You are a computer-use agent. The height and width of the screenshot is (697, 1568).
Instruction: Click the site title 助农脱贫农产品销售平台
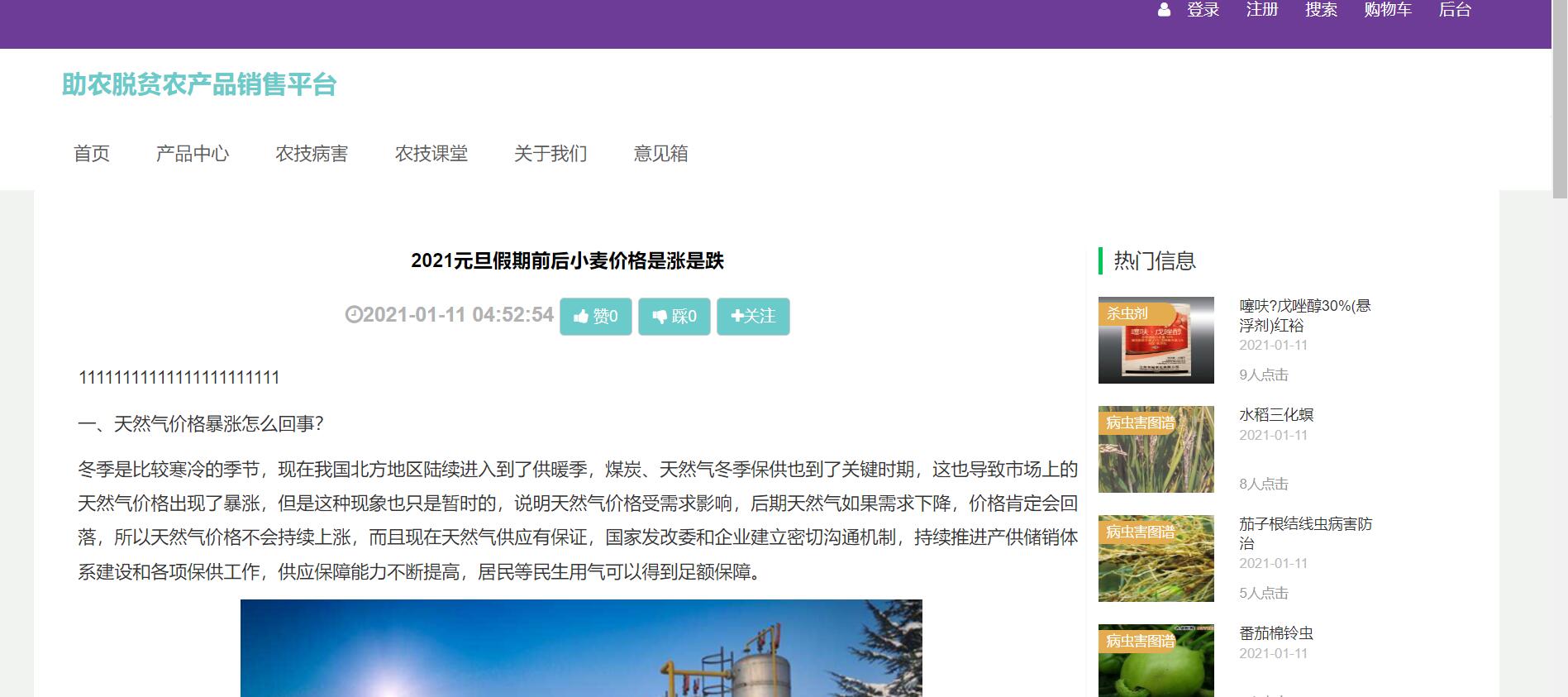coord(199,84)
